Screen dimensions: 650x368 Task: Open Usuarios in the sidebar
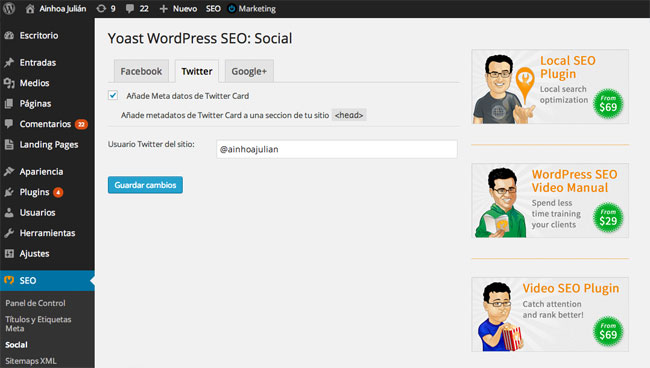(x=37, y=213)
